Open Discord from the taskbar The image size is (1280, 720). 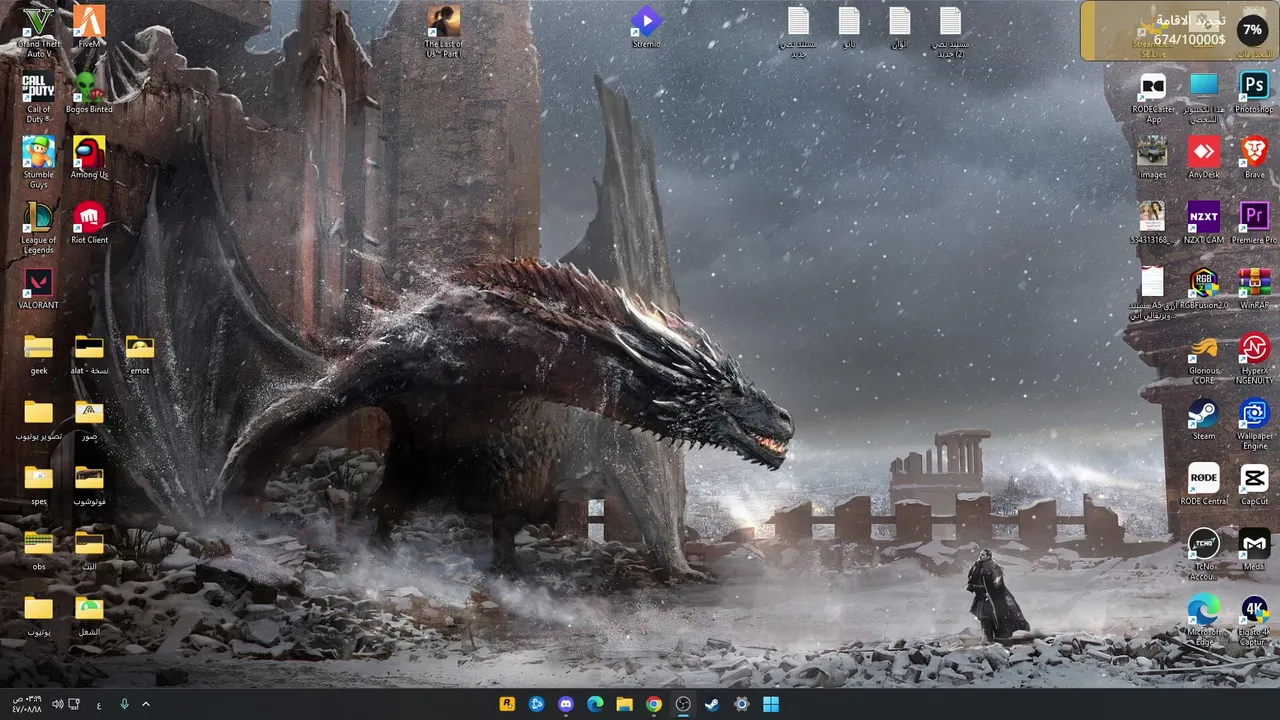566,704
